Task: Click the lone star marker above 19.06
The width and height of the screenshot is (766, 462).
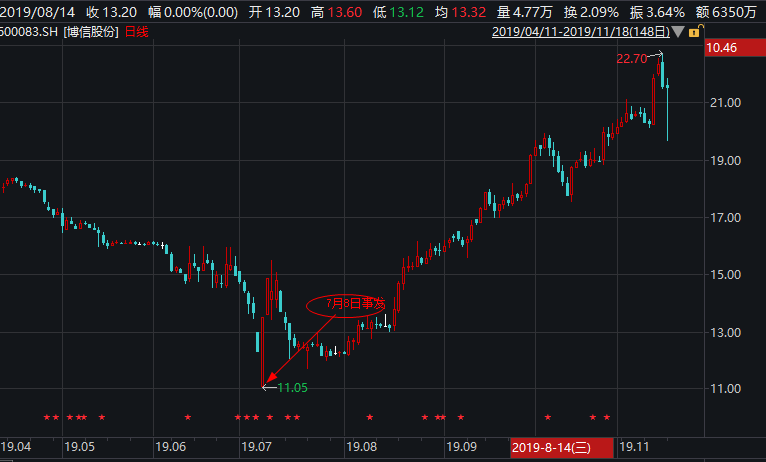Action: [187, 417]
